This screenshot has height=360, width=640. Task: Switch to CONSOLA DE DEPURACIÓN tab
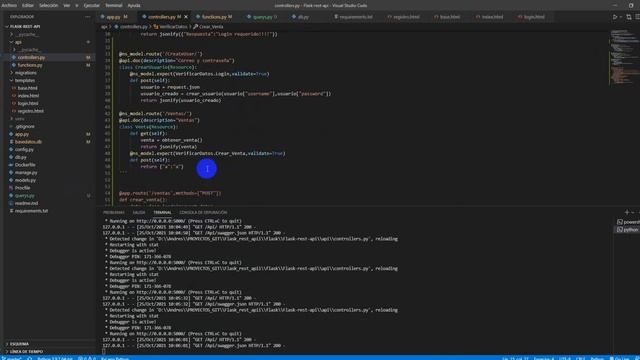click(x=203, y=213)
